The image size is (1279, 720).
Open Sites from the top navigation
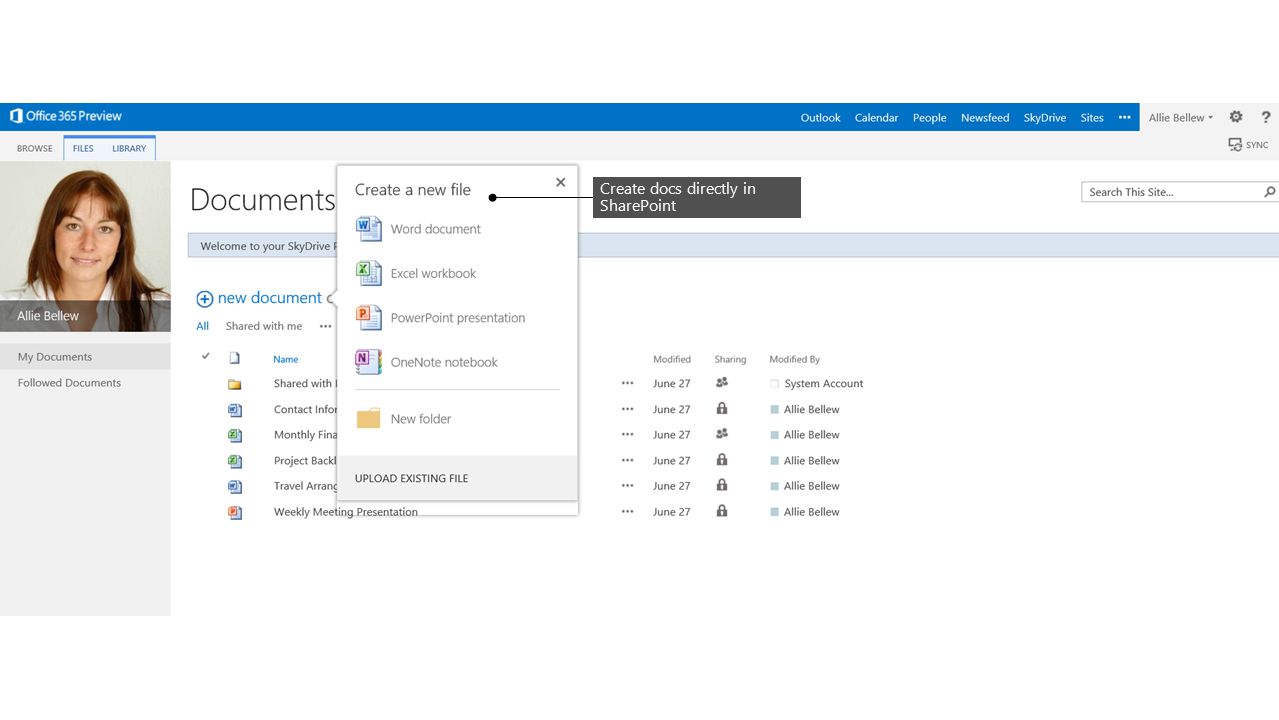[x=1092, y=118]
